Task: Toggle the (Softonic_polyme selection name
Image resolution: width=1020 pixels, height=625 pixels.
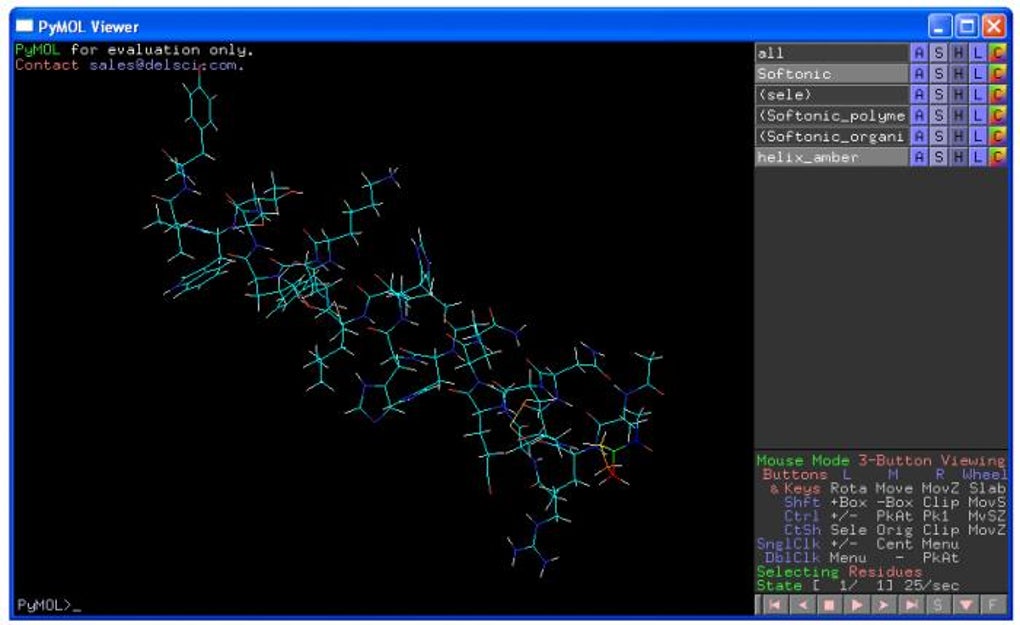Action: 831,115
